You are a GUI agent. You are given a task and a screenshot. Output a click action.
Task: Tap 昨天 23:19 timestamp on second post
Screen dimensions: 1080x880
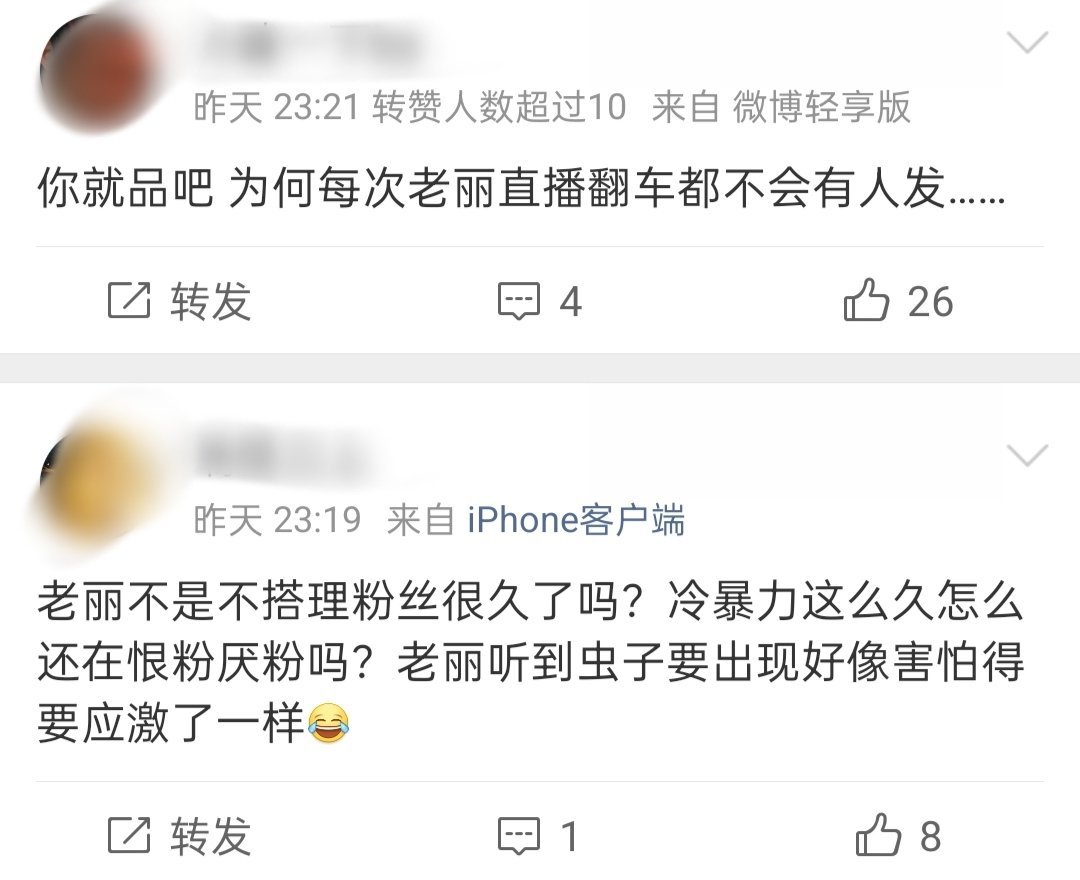[277, 520]
